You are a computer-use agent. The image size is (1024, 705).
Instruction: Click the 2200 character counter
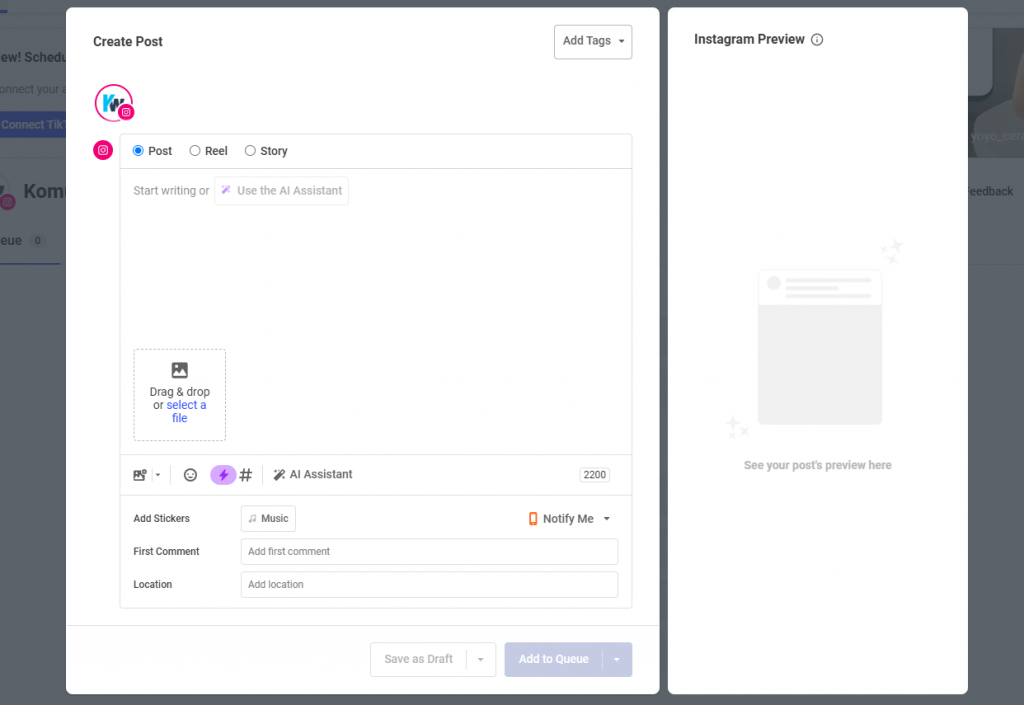pos(594,475)
